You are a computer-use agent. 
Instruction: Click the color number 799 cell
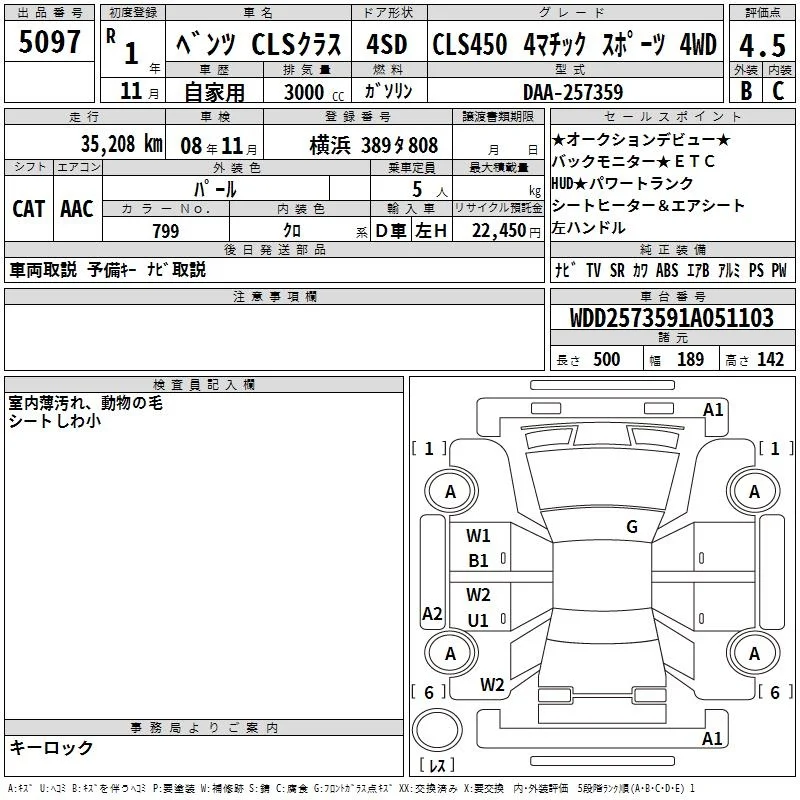(166, 230)
